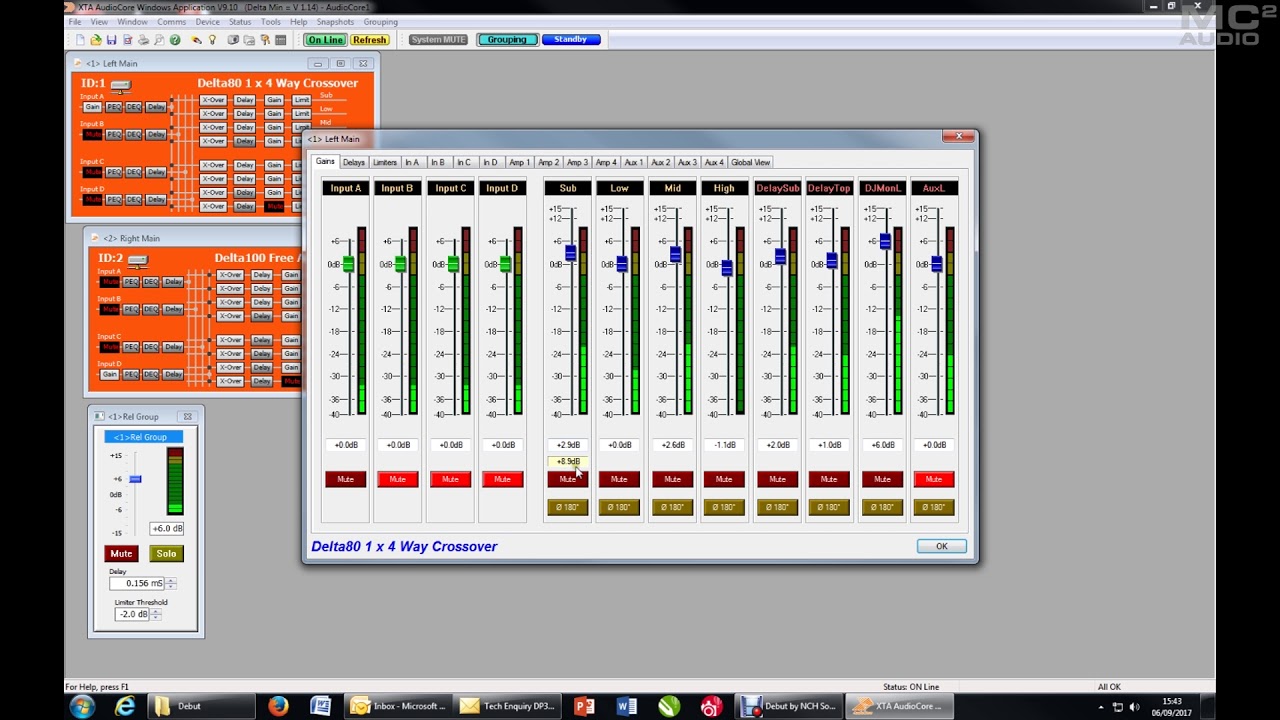This screenshot has height=720, width=1280.
Task: Click the Sub blue gain fader
Action: pyautogui.click(x=570, y=253)
